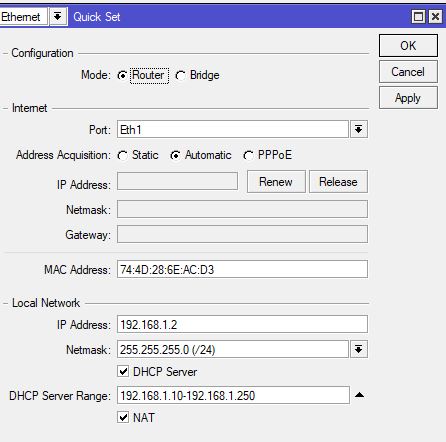Click the MAC Address input field
Viewport: 446px width, 442px height.
pyautogui.click(x=242, y=269)
